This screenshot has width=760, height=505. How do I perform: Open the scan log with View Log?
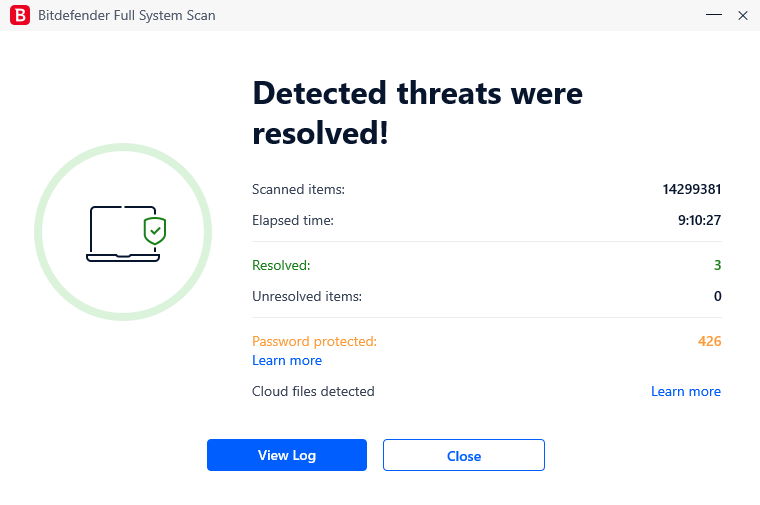tap(287, 455)
